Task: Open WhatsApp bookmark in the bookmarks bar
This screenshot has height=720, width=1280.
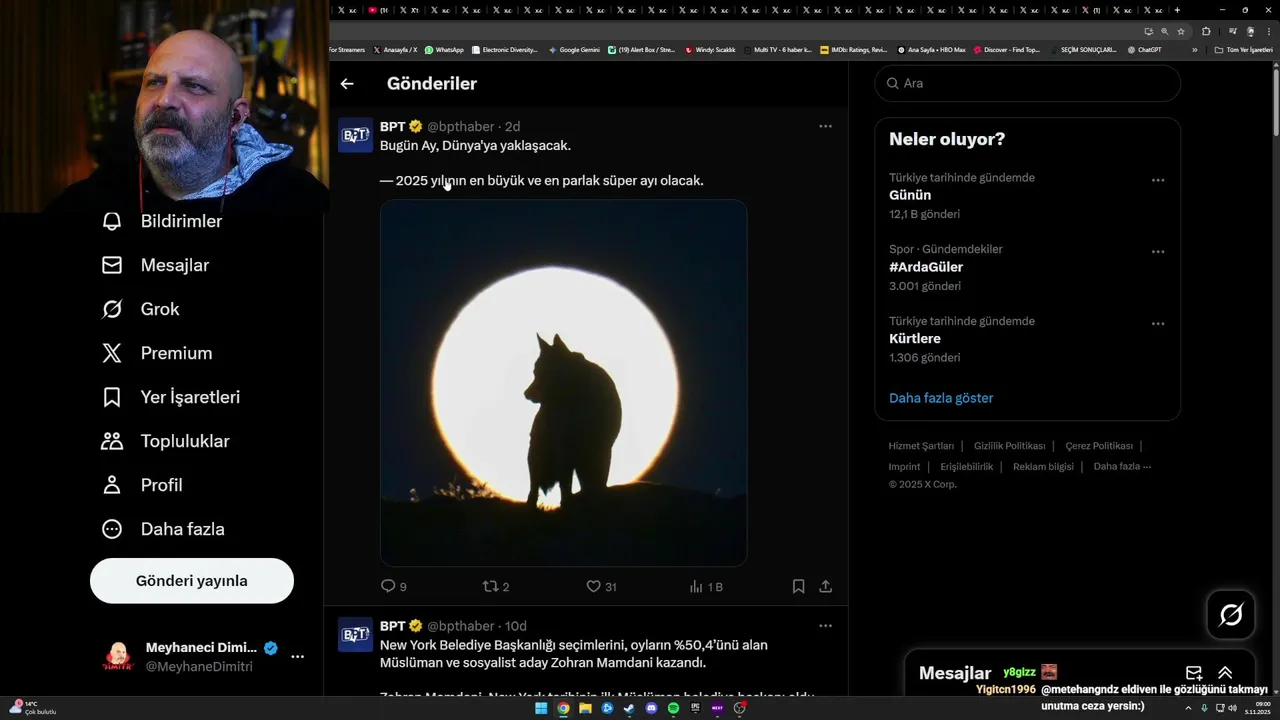Action: (x=444, y=50)
